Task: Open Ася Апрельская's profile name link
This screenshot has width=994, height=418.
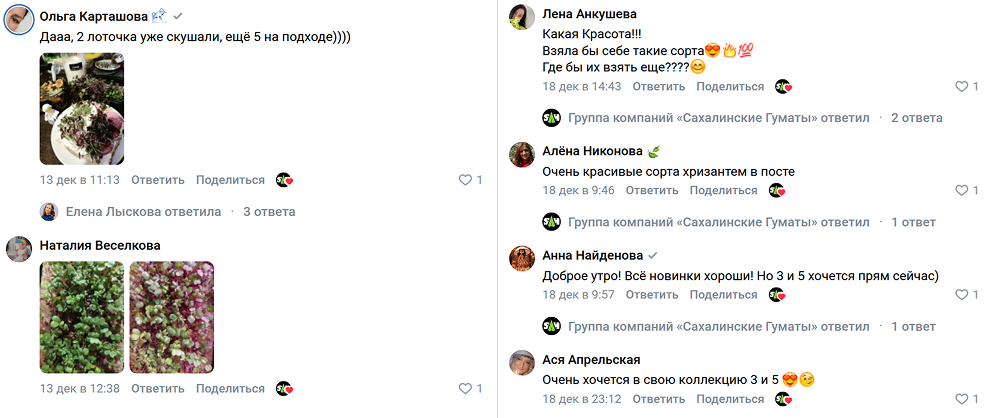Action: 591,359
